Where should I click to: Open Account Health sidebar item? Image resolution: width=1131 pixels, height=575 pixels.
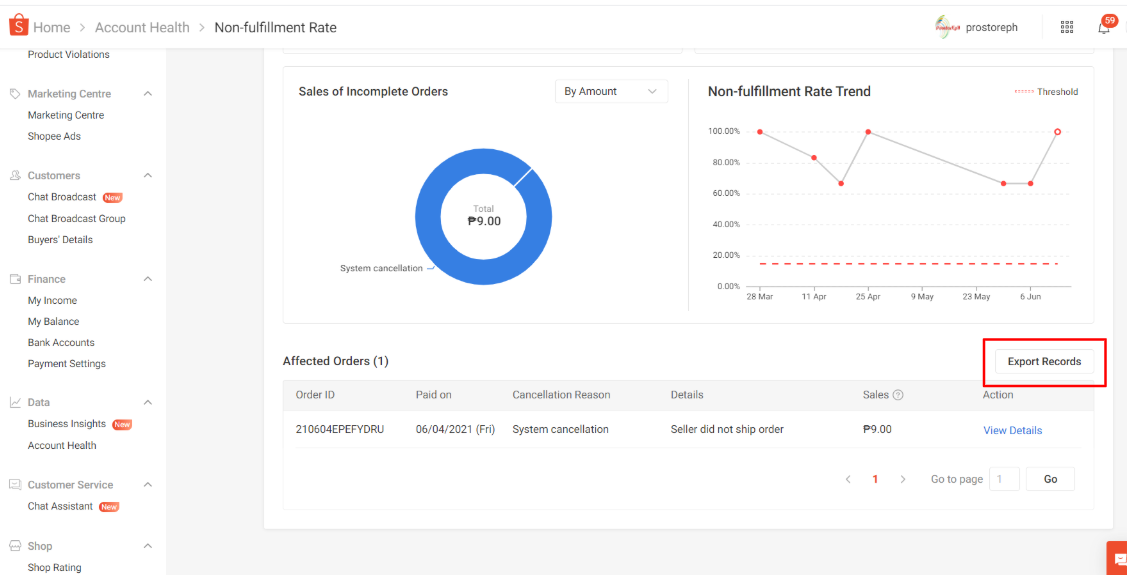click(x=62, y=445)
